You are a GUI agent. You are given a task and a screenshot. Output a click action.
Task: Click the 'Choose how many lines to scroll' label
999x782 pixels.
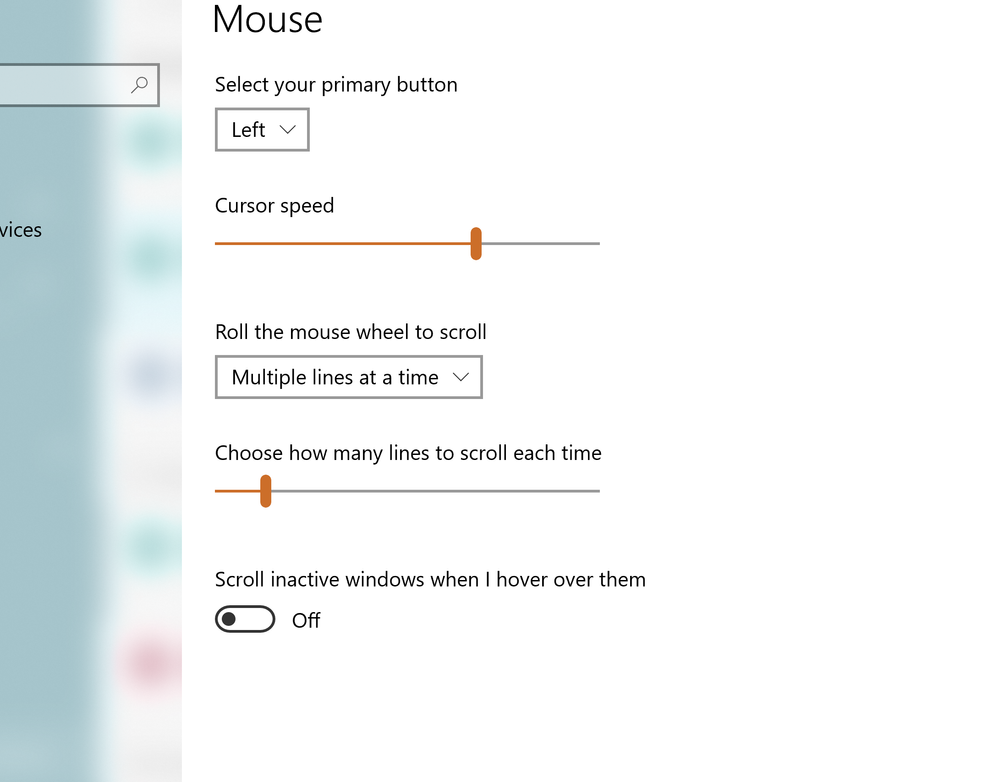[408, 453]
